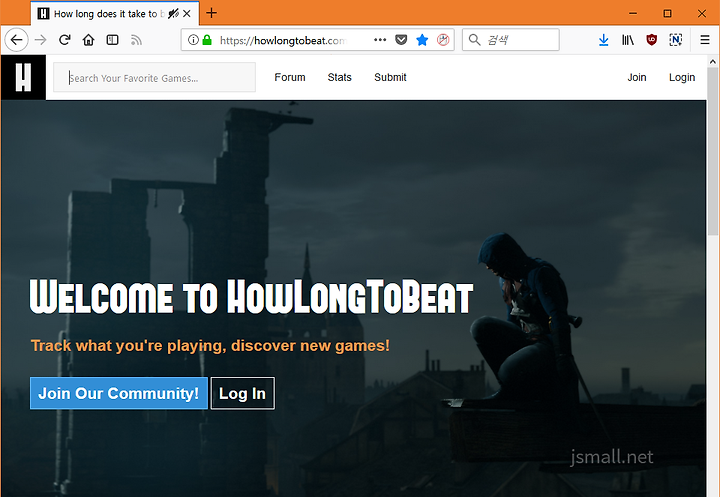
Task: Open the Stats menu item
Action: coord(339,77)
